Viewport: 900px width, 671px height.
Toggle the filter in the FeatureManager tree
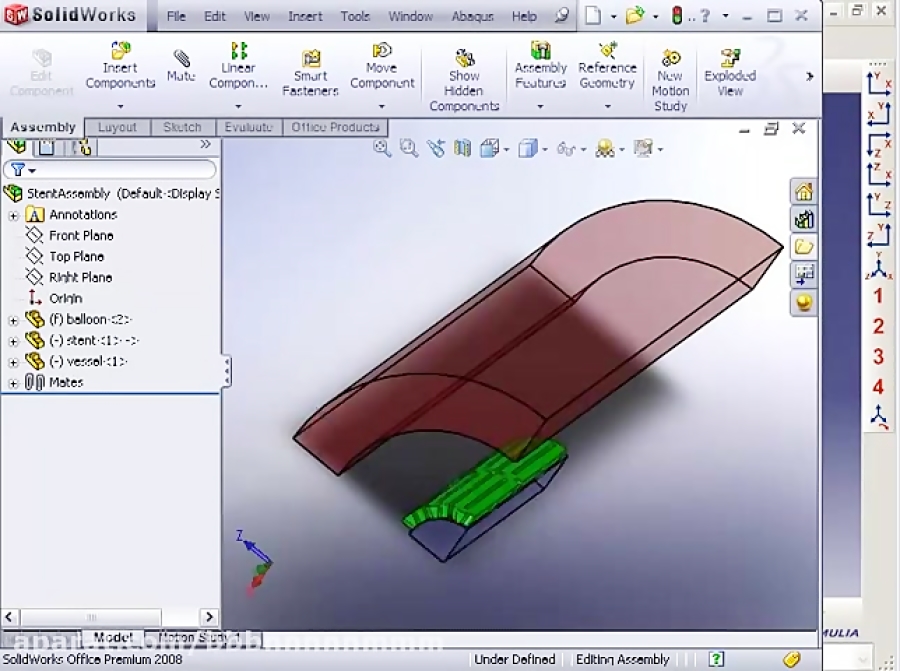[18, 170]
